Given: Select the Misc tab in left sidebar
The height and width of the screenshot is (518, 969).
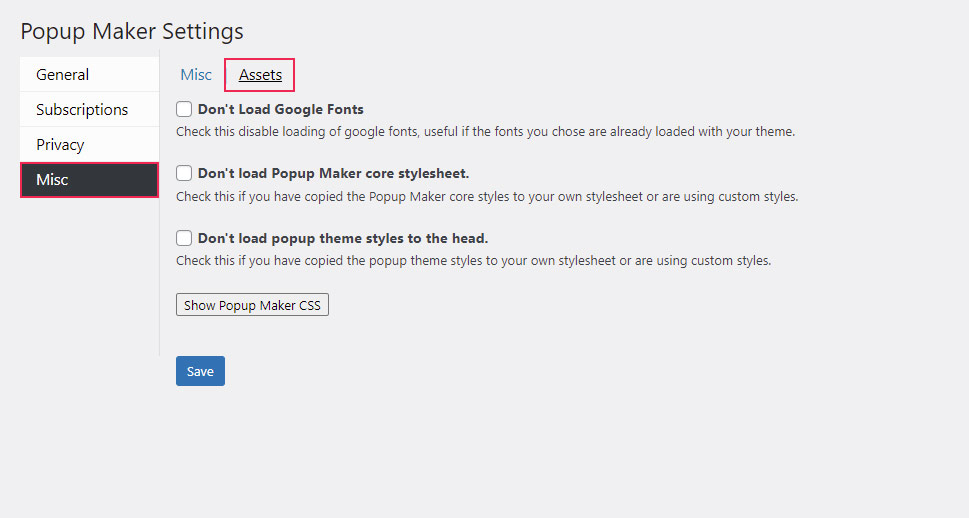Looking at the screenshot, I should pyautogui.click(x=89, y=180).
